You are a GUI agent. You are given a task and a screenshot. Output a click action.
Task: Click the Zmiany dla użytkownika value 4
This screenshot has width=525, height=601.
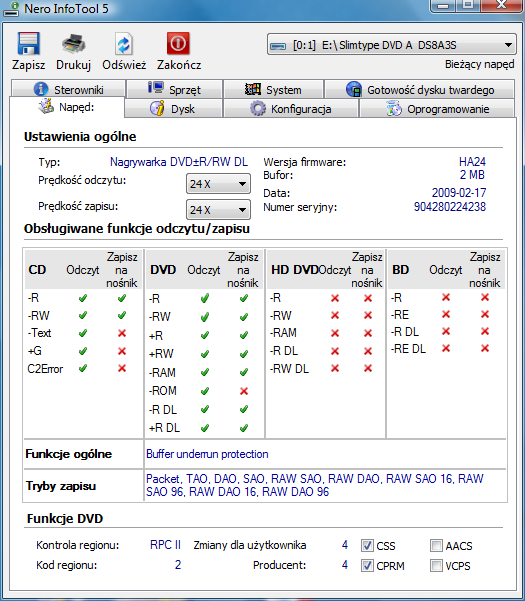[345, 545]
